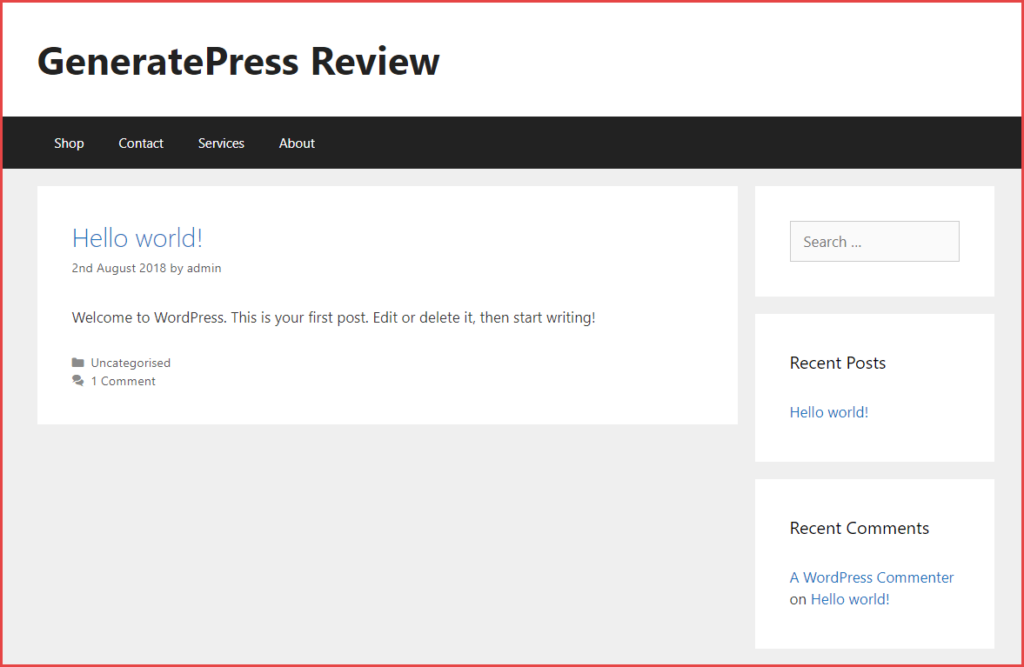This screenshot has width=1024, height=667.
Task: Open the About page from navigation
Action: (x=296, y=143)
